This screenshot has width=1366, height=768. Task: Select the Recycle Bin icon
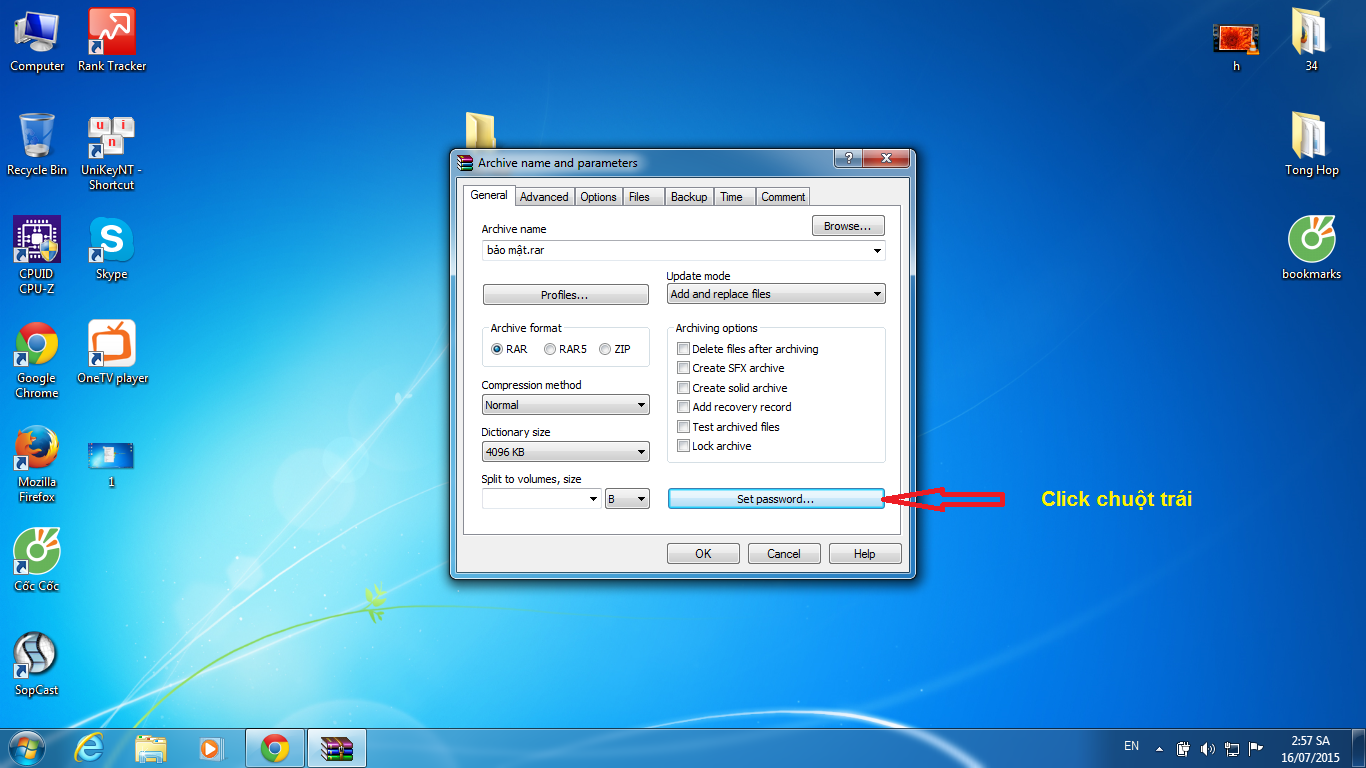point(37,145)
